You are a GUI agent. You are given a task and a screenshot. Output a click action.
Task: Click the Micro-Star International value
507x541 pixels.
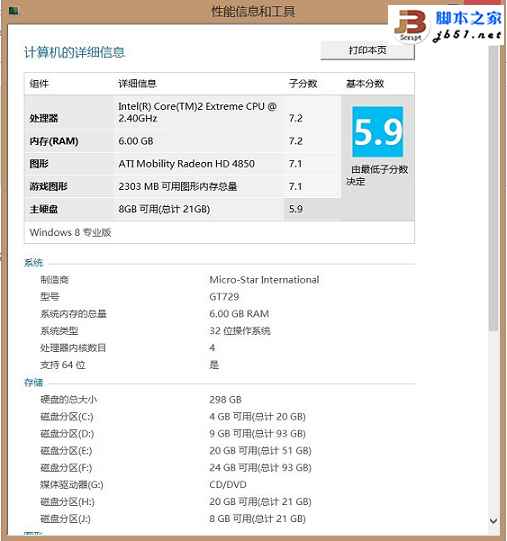pos(264,280)
